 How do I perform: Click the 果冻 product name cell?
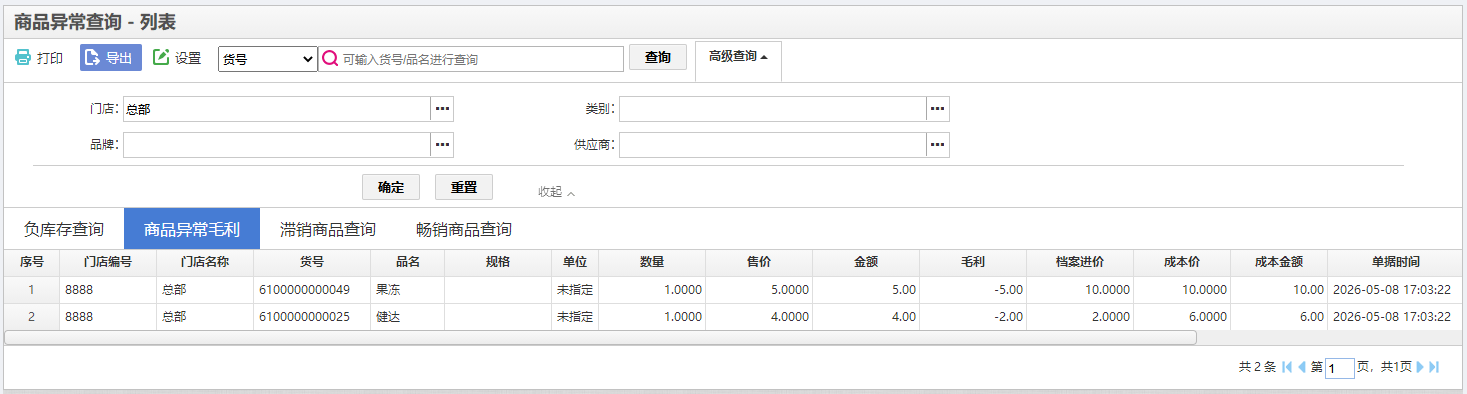pyautogui.click(x=407, y=290)
